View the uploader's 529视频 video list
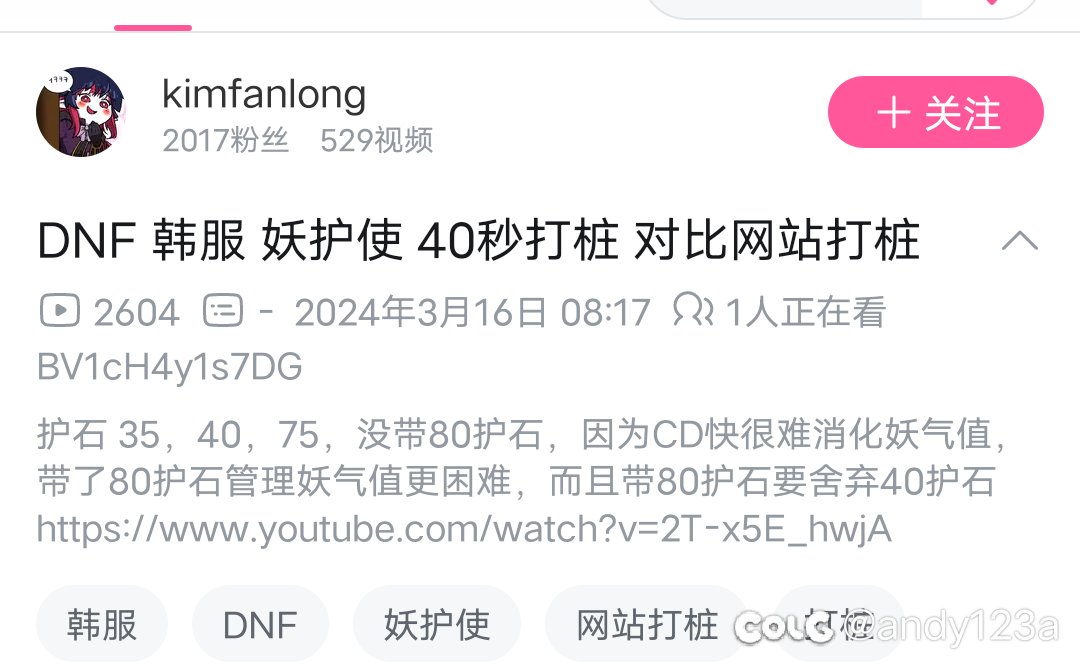Image resolution: width=1080 pixels, height=668 pixels. [x=376, y=140]
